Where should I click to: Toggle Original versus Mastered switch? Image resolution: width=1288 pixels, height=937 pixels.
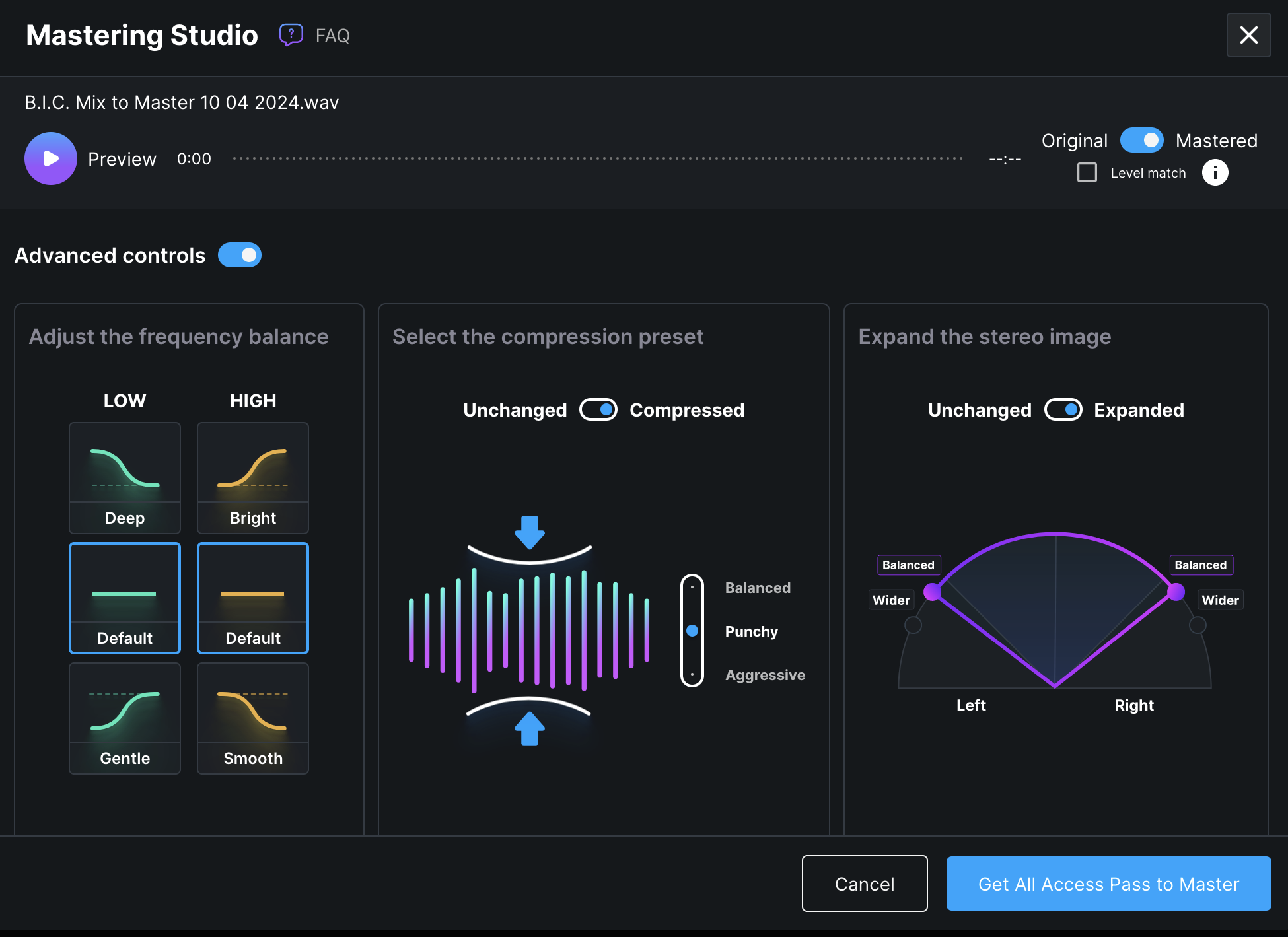1141,140
